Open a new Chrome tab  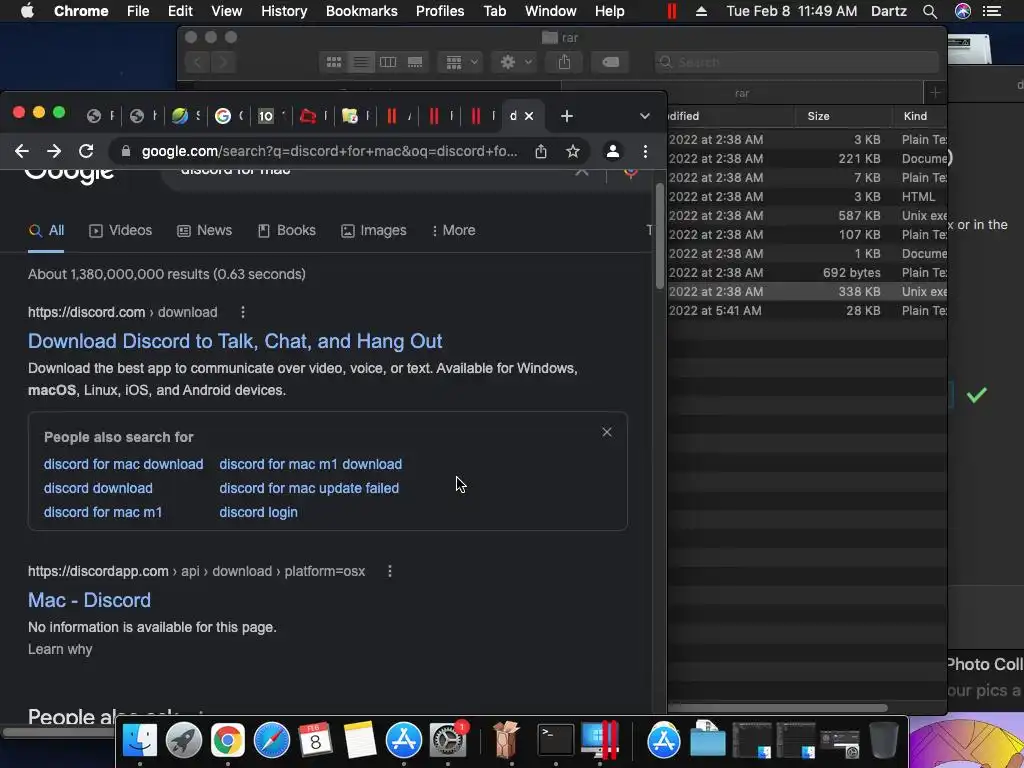(x=567, y=116)
